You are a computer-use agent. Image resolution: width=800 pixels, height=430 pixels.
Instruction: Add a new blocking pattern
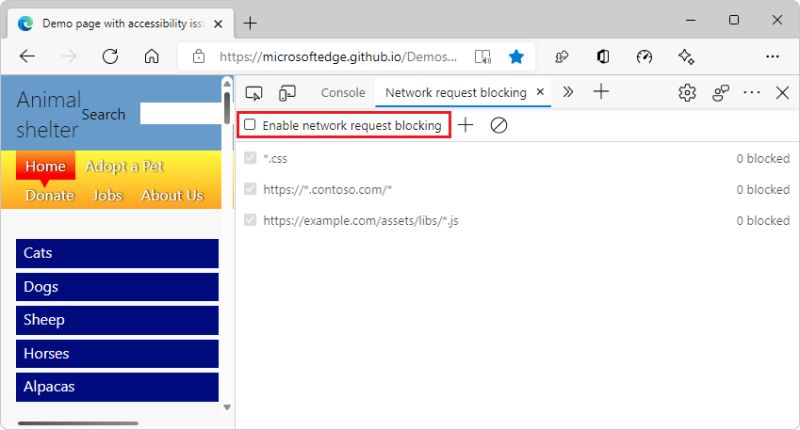tap(465, 125)
